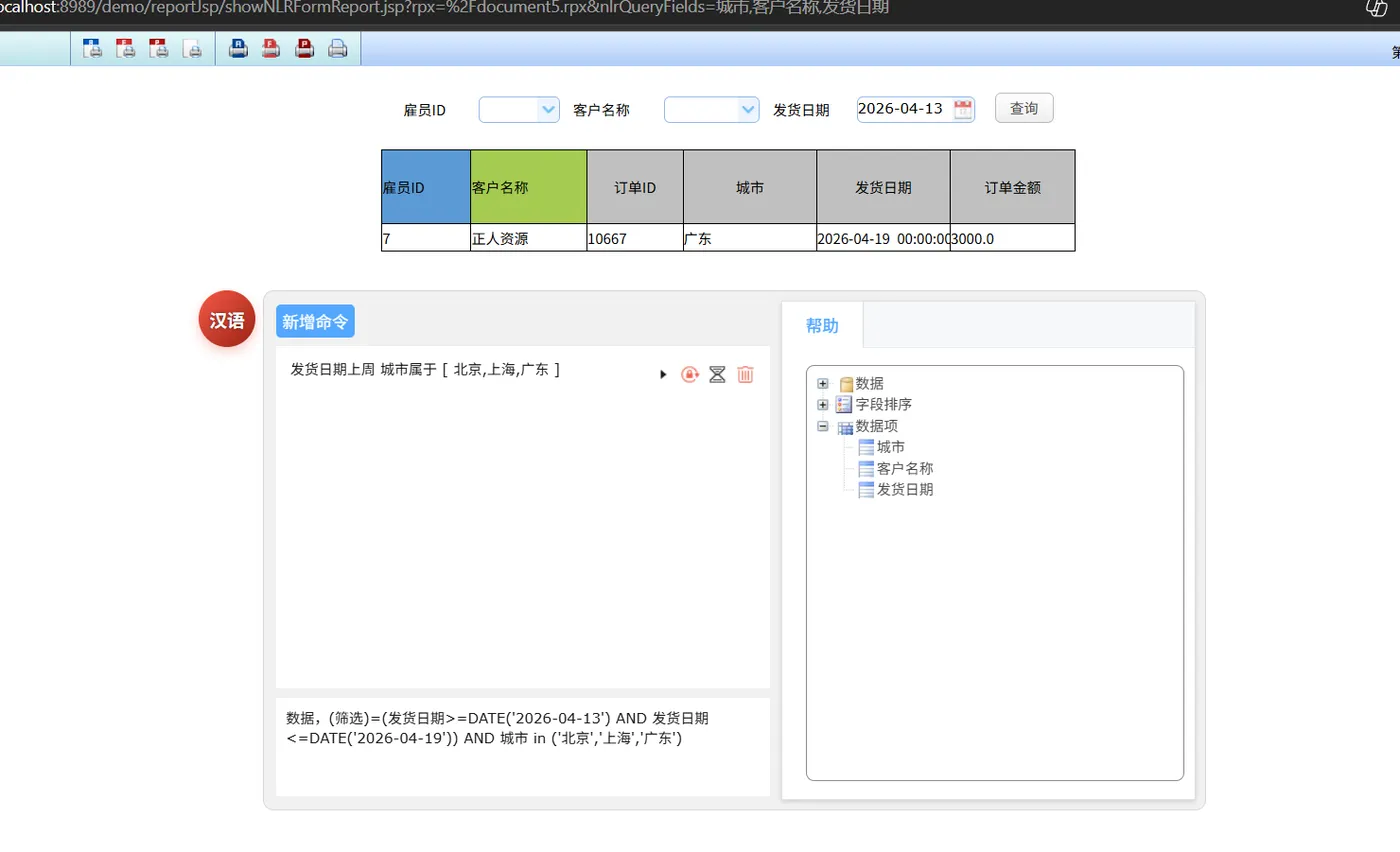Viewport: 1400px width, 852px height.
Task: Select the plain printer icon on the toolbar
Action: (x=338, y=47)
